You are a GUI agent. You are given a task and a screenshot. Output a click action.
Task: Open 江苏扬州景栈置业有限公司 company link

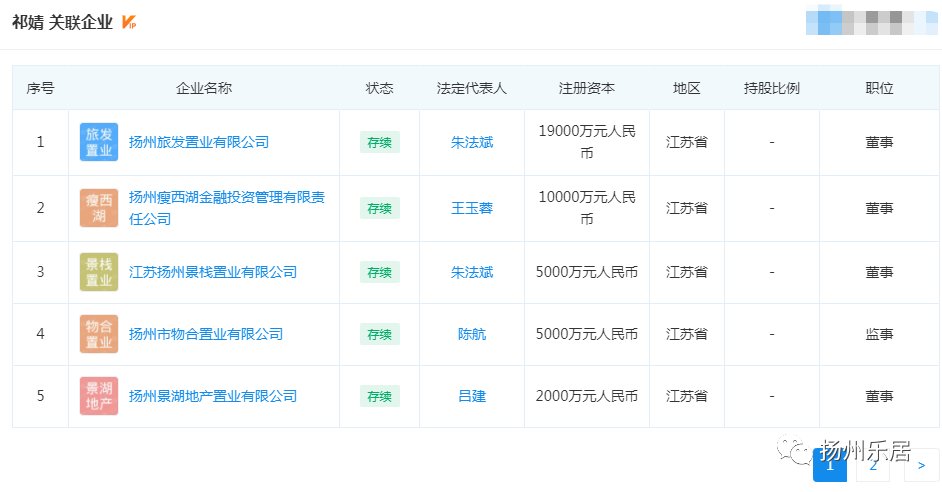pos(213,272)
